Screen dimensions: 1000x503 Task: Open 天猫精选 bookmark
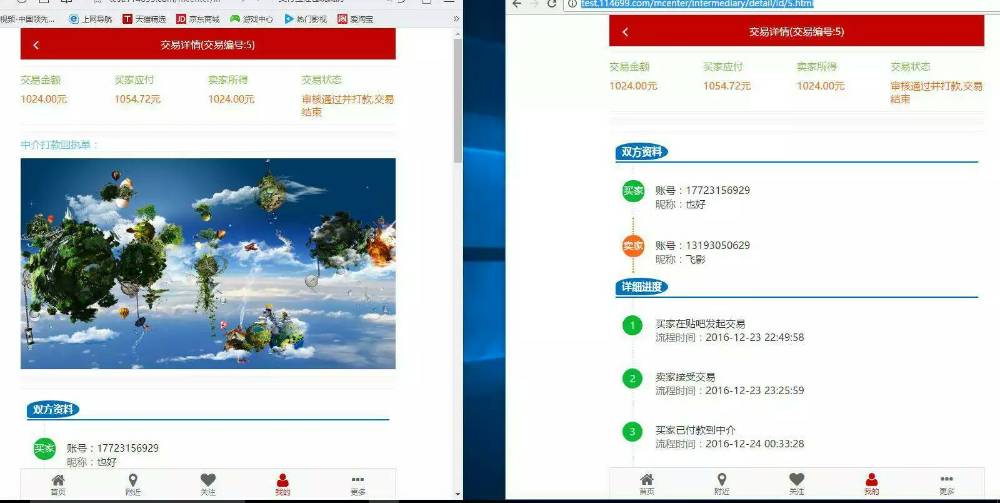click(144, 19)
